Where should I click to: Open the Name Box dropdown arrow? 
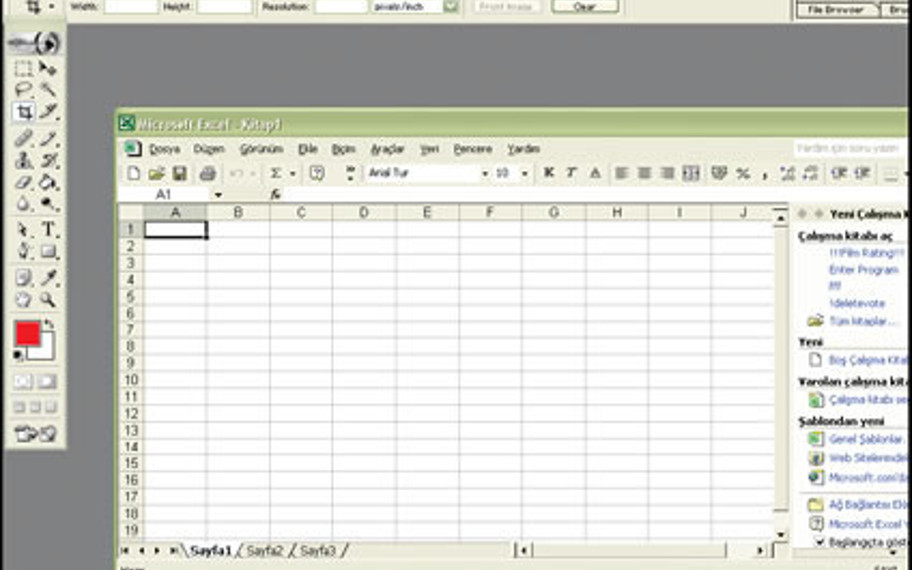coord(218,194)
